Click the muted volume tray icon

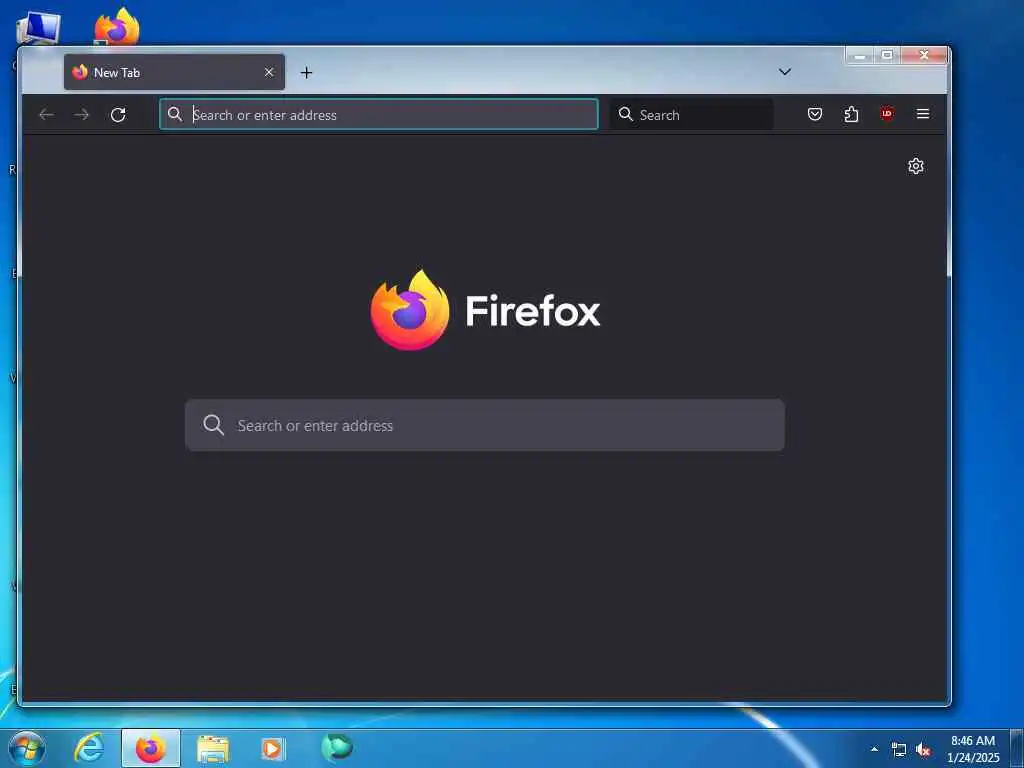tap(923, 750)
